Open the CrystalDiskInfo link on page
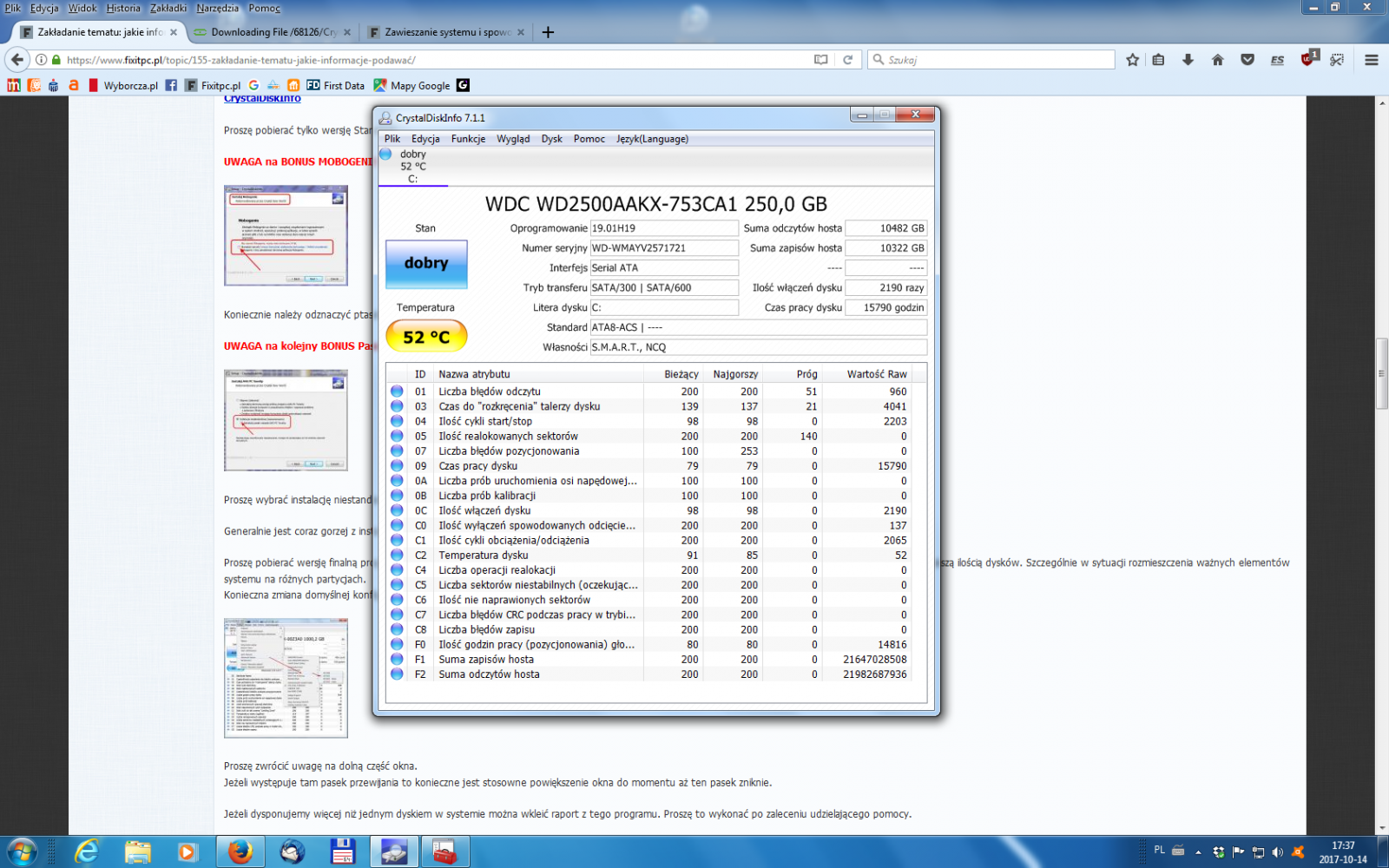The width and height of the screenshot is (1389, 868). (x=262, y=99)
